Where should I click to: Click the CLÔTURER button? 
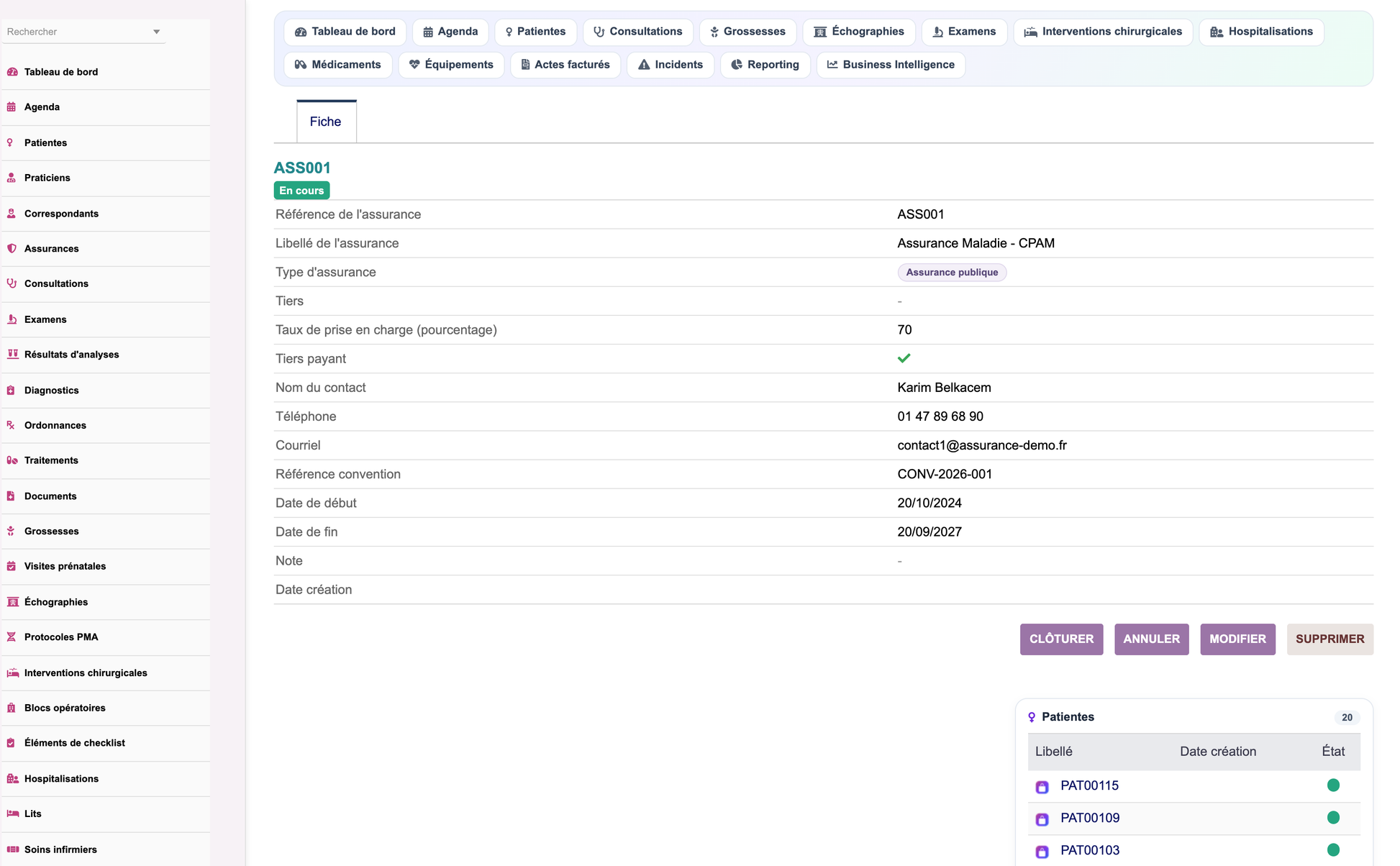(x=1061, y=639)
